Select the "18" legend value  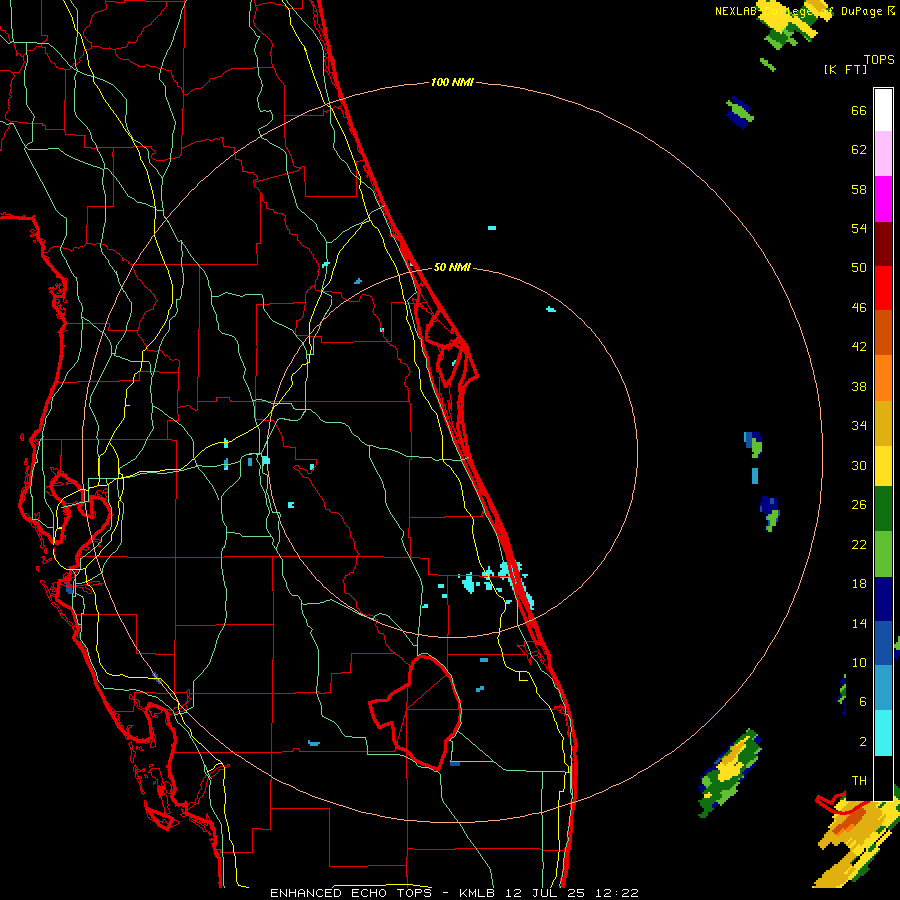point(859,584)
